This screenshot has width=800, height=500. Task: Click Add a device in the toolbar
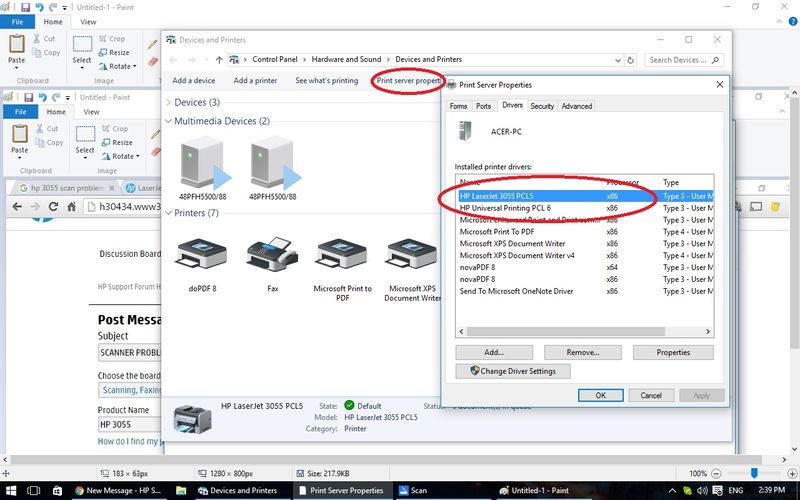193,81
